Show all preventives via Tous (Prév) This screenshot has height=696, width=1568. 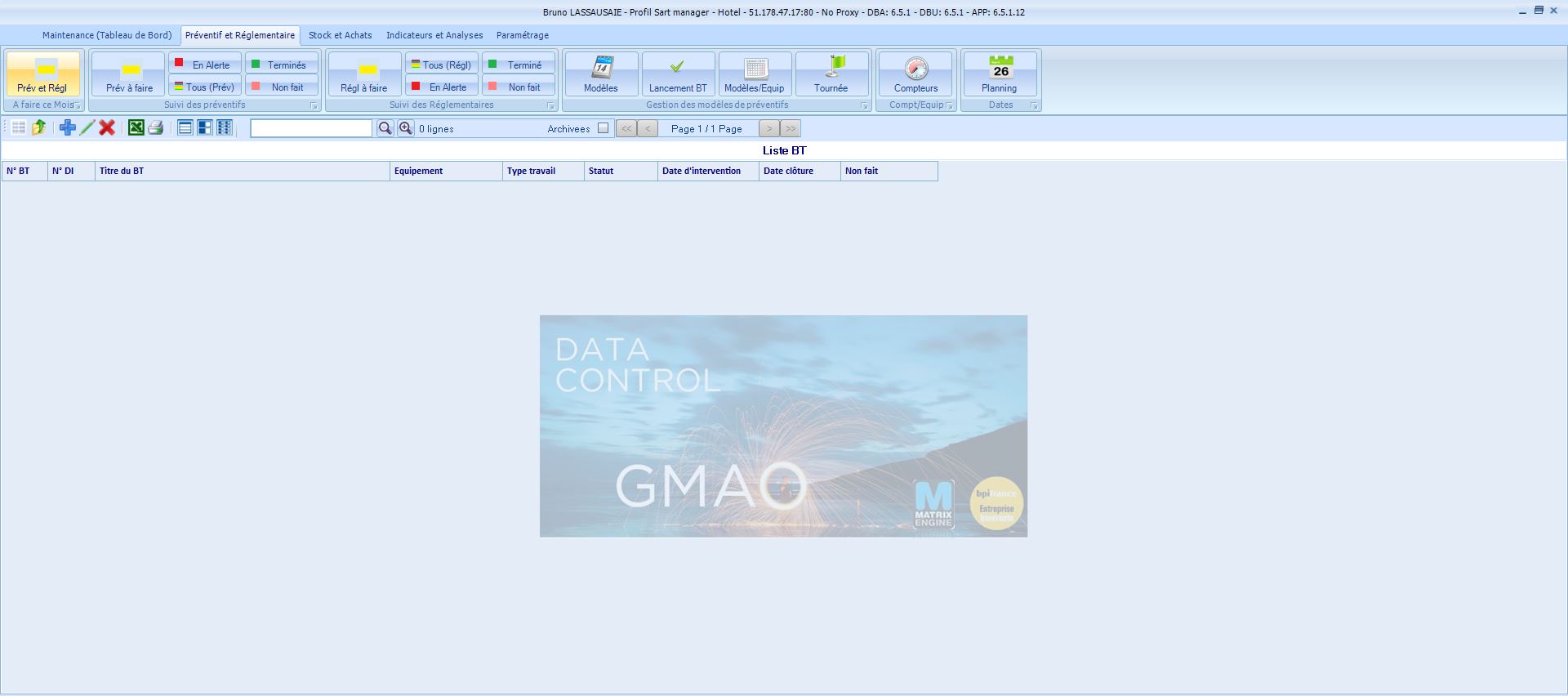[x=205, y=86]
